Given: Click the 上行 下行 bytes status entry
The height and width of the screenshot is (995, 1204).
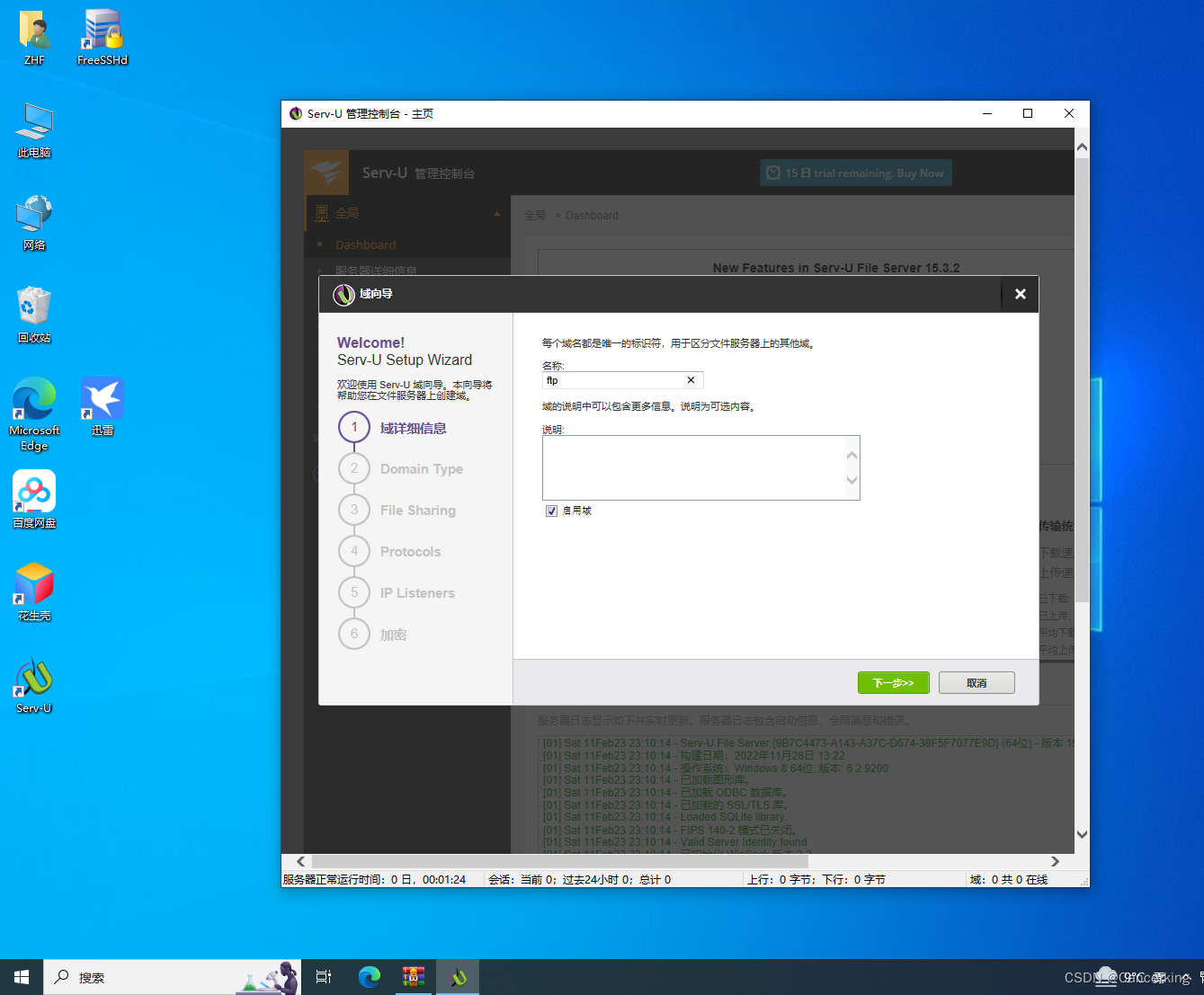Looking at the screenshot, I should tap(816, 880).
